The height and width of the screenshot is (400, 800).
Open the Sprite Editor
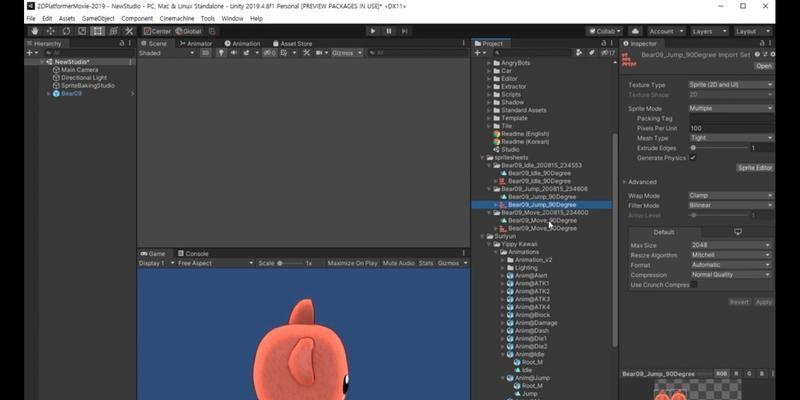[x=755, y=167]
